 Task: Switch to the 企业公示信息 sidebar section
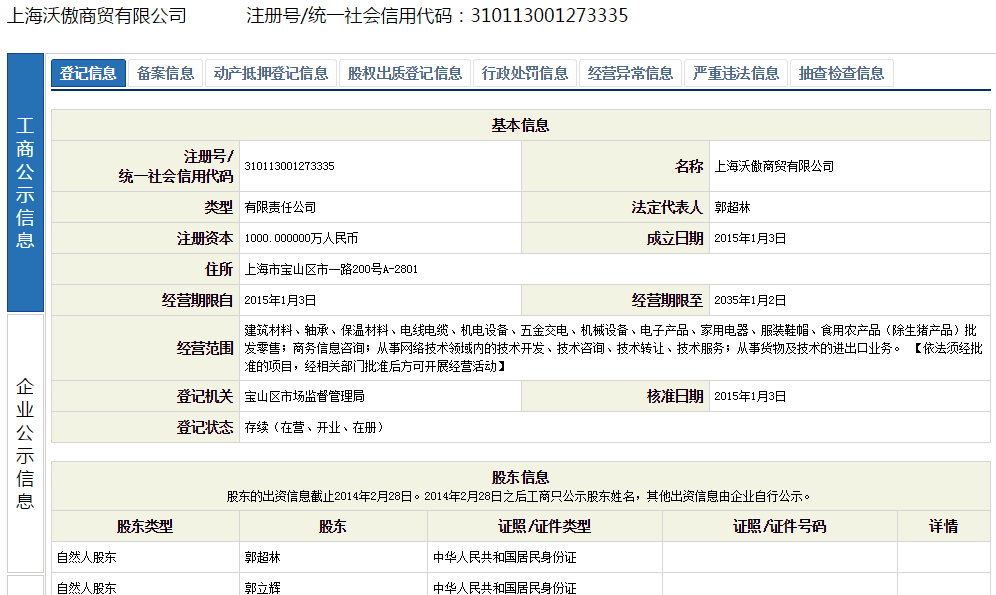point(25,443)
